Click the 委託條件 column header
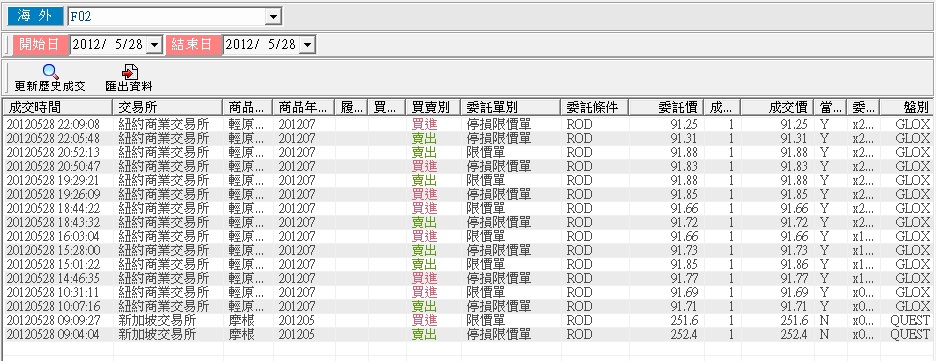936x361 pixels. (x=595, y=107)
